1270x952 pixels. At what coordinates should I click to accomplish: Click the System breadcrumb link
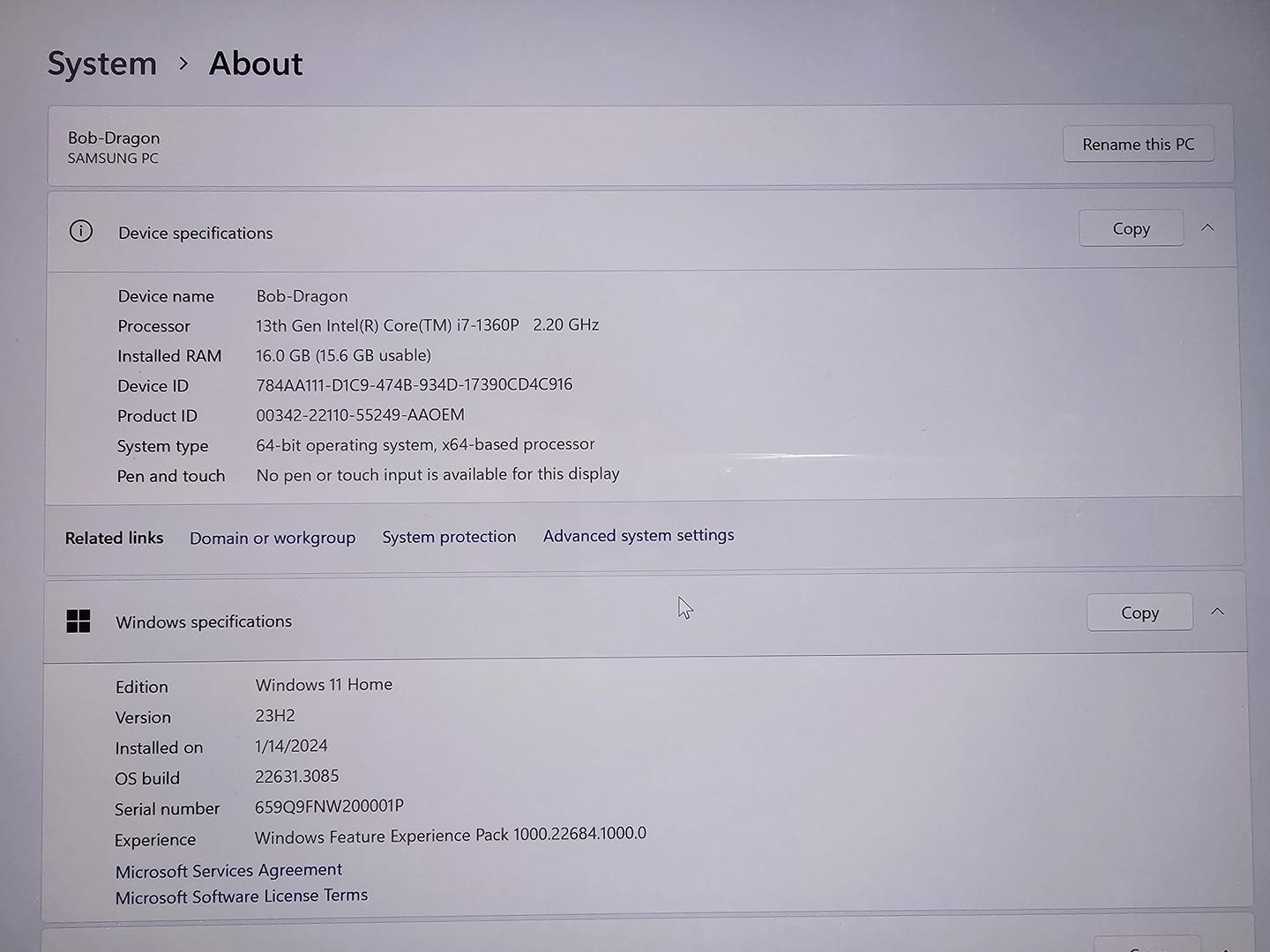[x=101, y=64]
